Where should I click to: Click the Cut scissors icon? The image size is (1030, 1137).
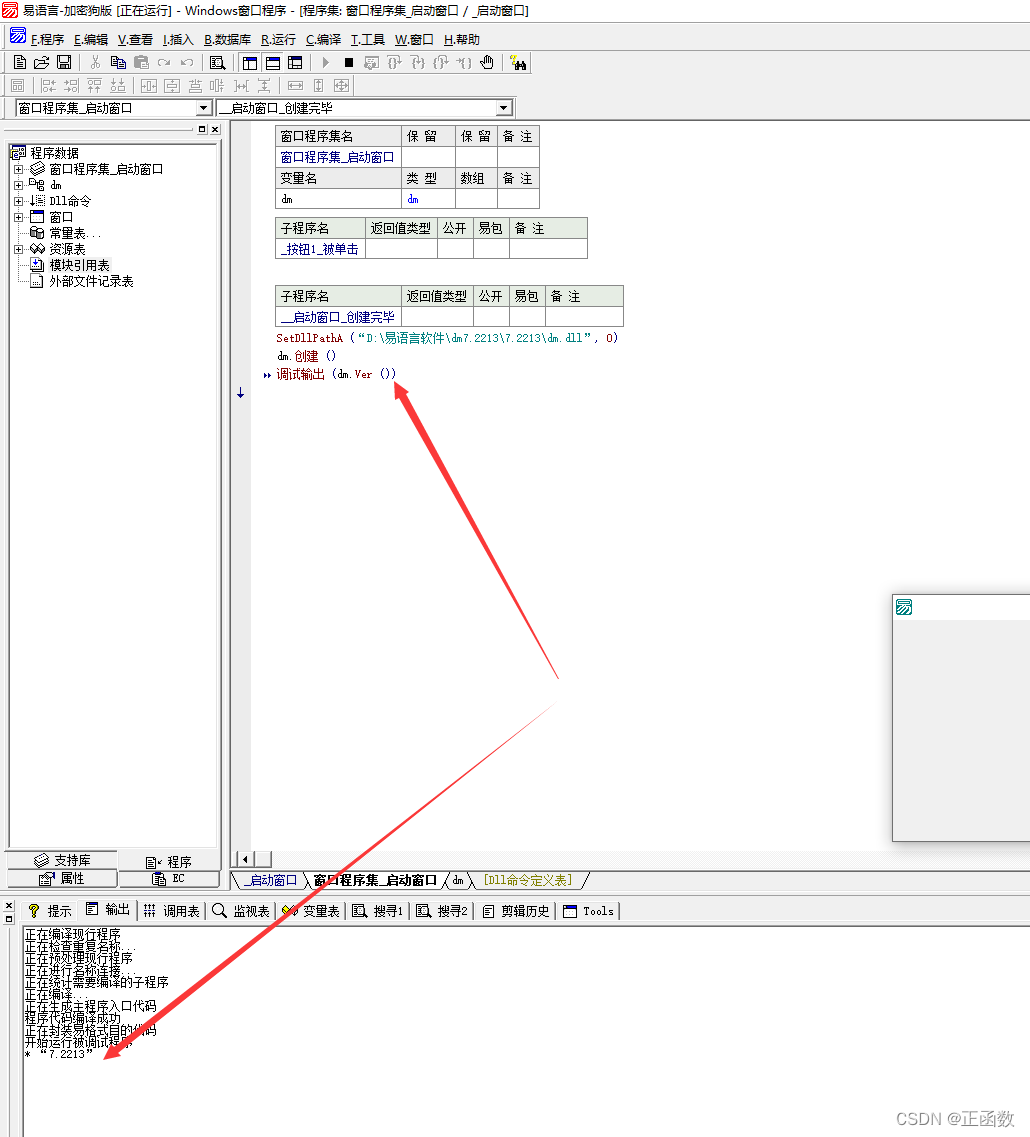click(x=95, y=63)
